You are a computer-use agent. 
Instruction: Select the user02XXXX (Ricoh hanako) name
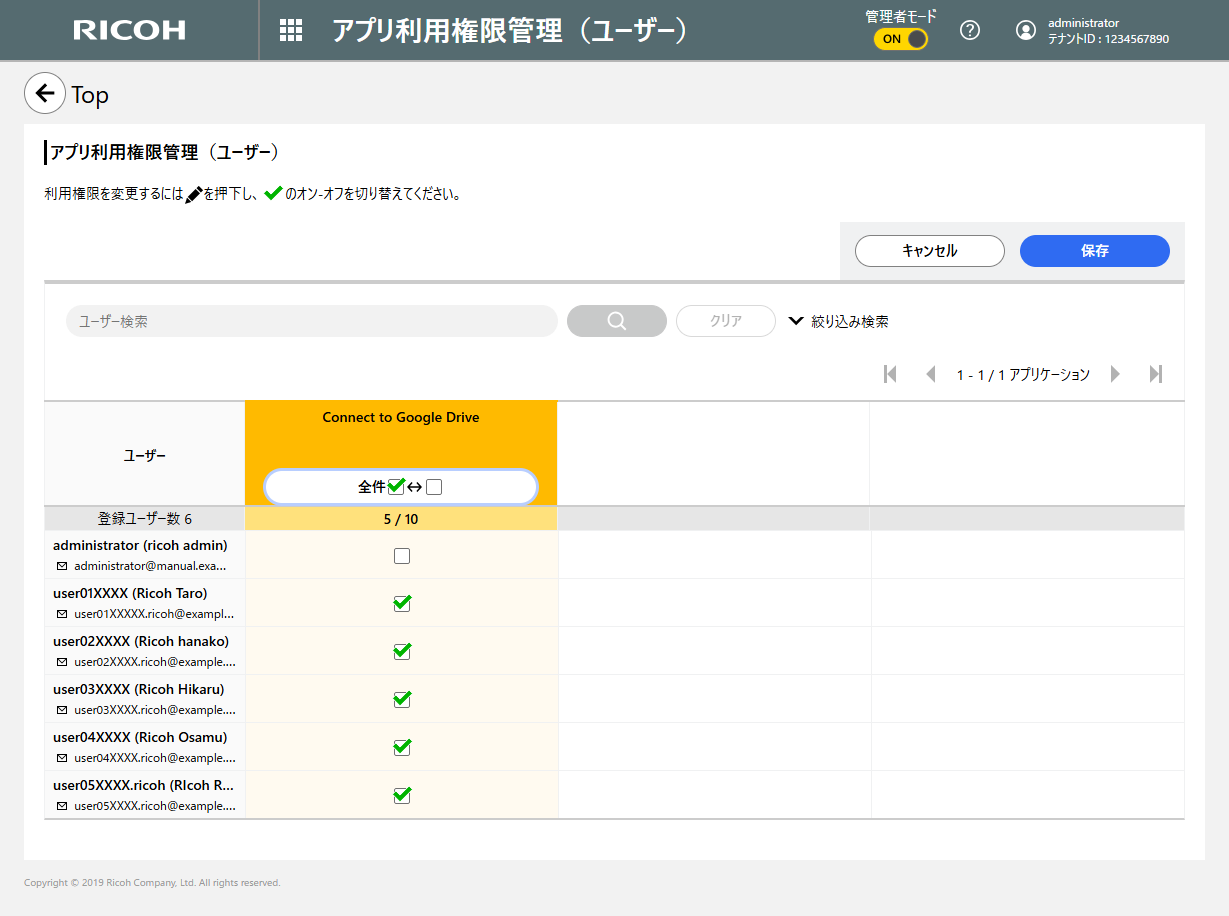point(141,641)
